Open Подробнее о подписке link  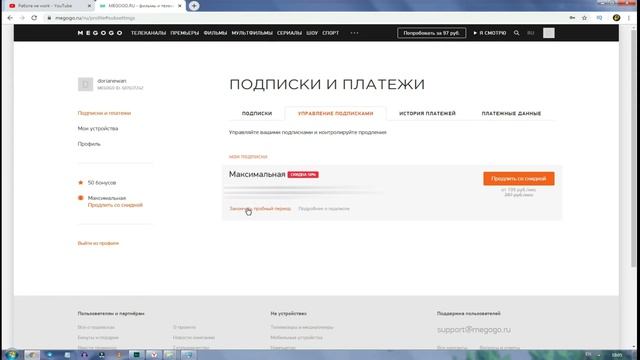(x=324, y=209)
